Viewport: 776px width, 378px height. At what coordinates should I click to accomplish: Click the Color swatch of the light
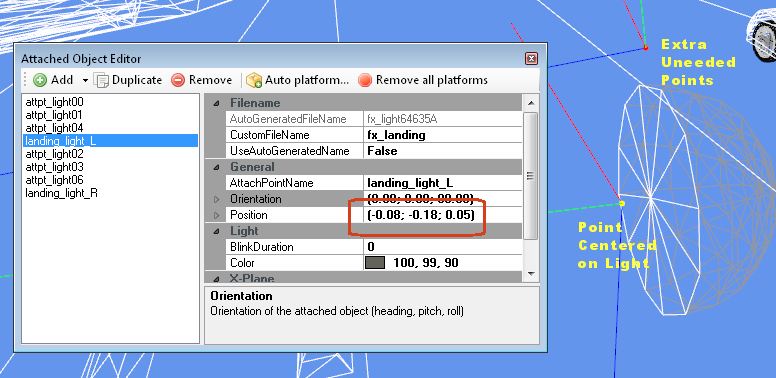(375, 263)
